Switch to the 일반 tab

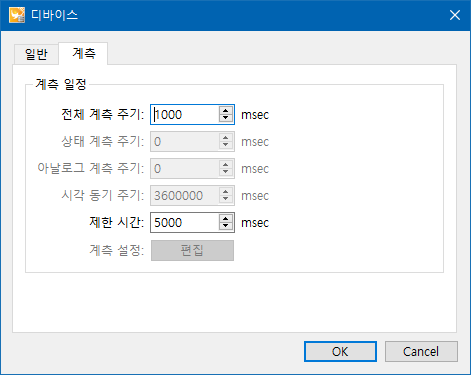pyautogui.click(x=36, y=54)
